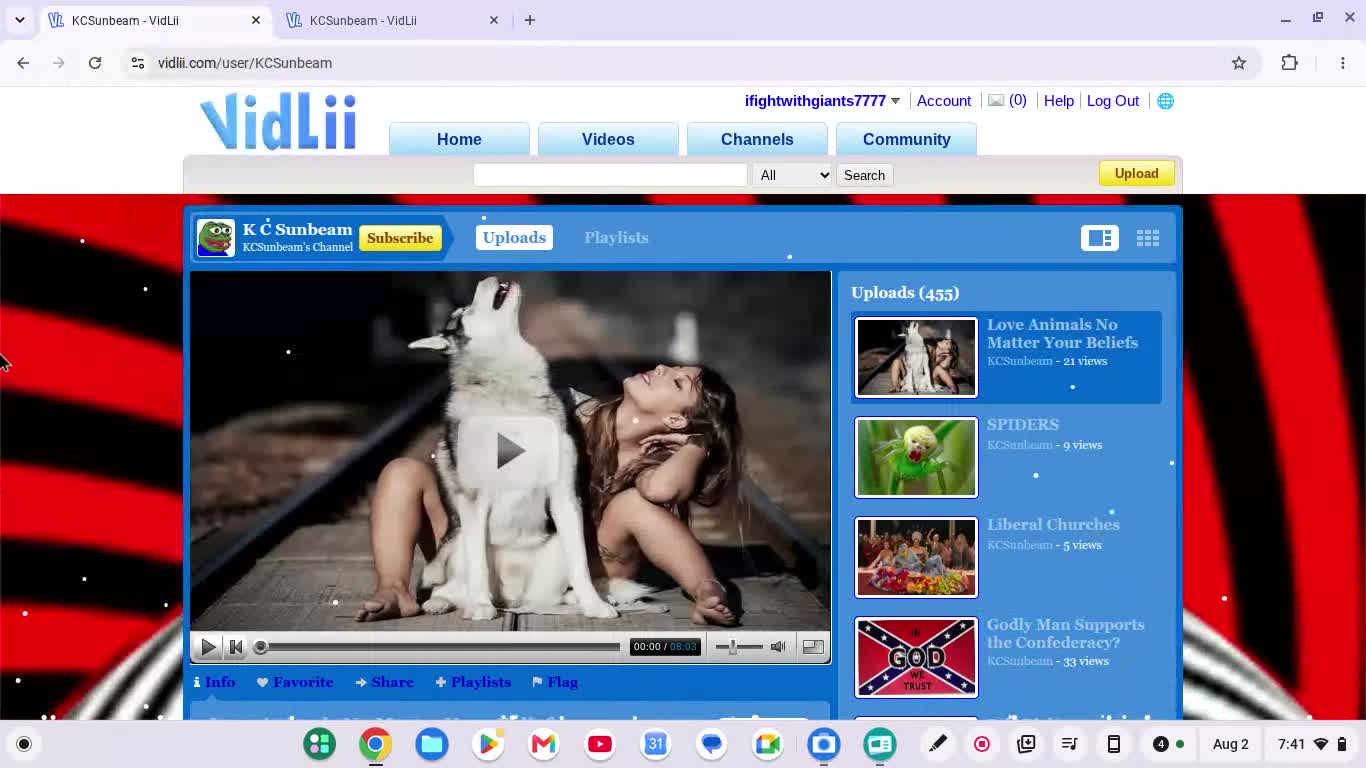Open the Videos navigation tab

click(x=608, y=139)
